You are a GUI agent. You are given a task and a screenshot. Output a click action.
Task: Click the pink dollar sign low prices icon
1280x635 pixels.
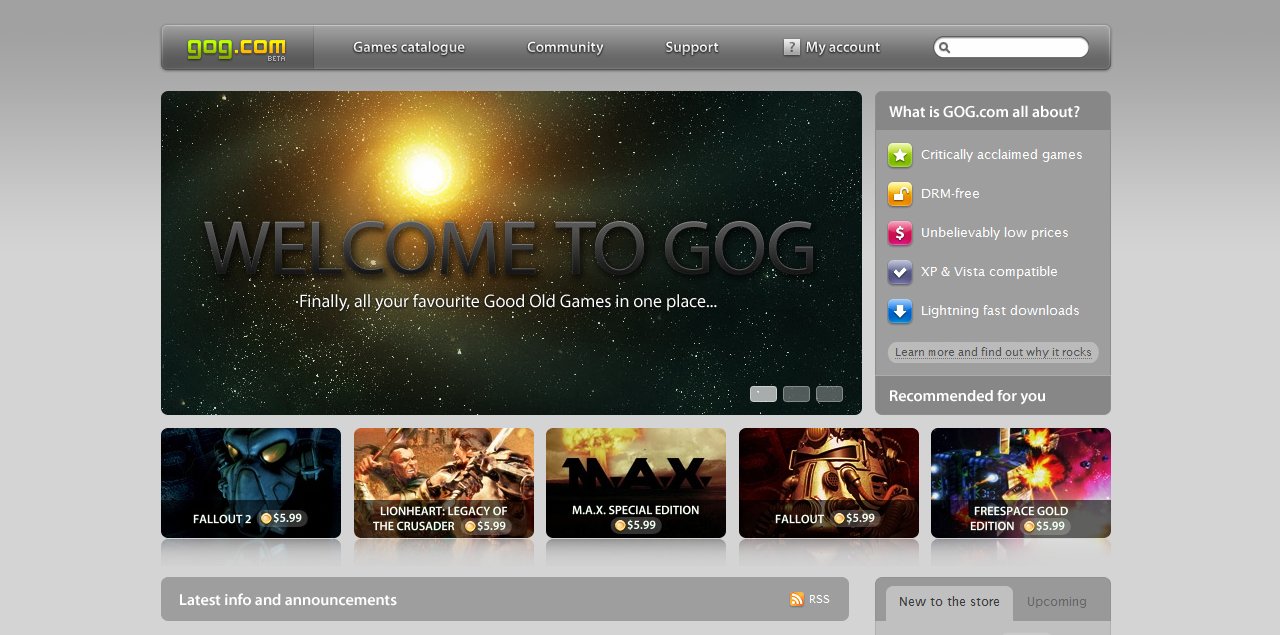tap(900, 233)
